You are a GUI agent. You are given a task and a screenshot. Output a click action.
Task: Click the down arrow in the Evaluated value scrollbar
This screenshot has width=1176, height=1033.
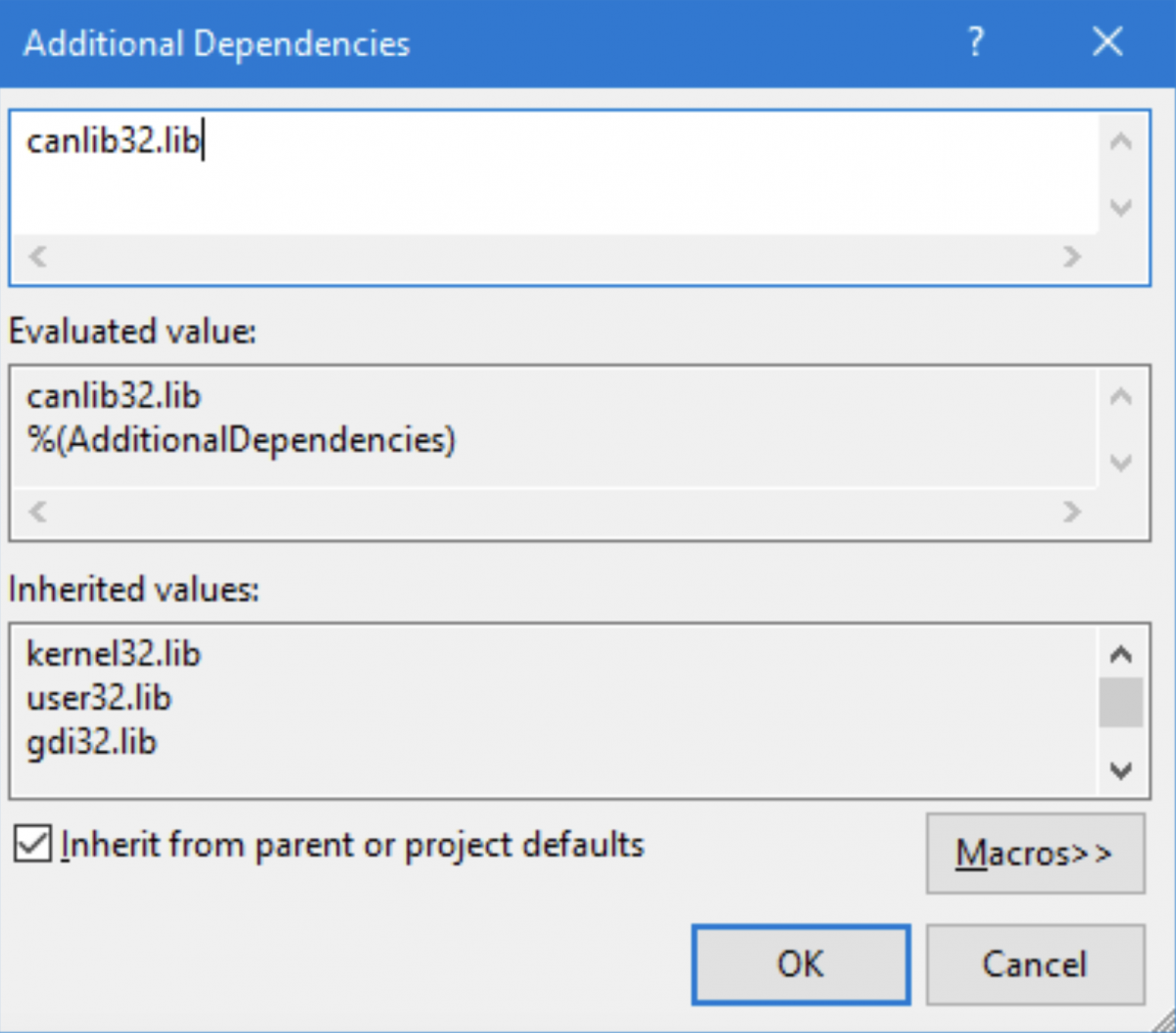click(1120, 463)
